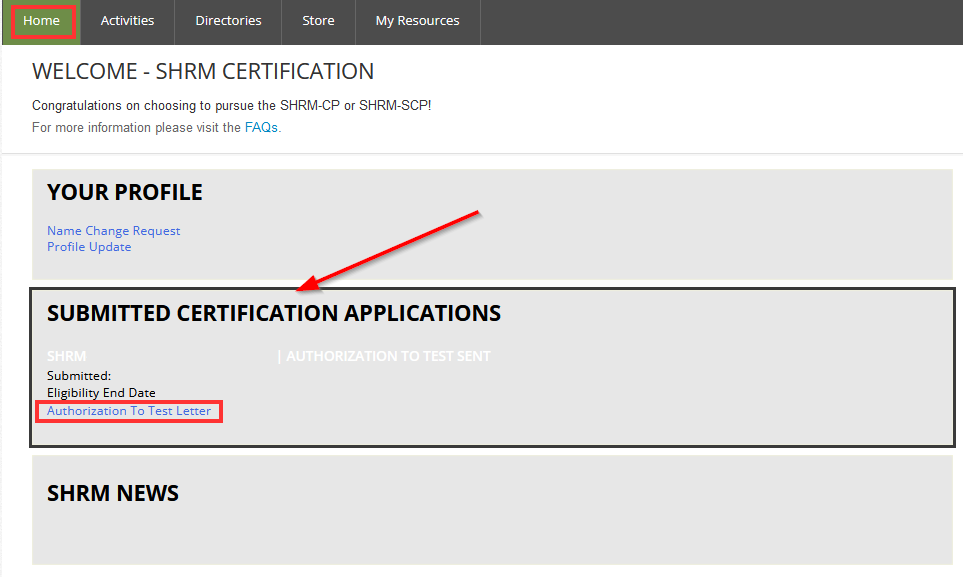Expand the SHRM NEWS panel

click(113, 492)
